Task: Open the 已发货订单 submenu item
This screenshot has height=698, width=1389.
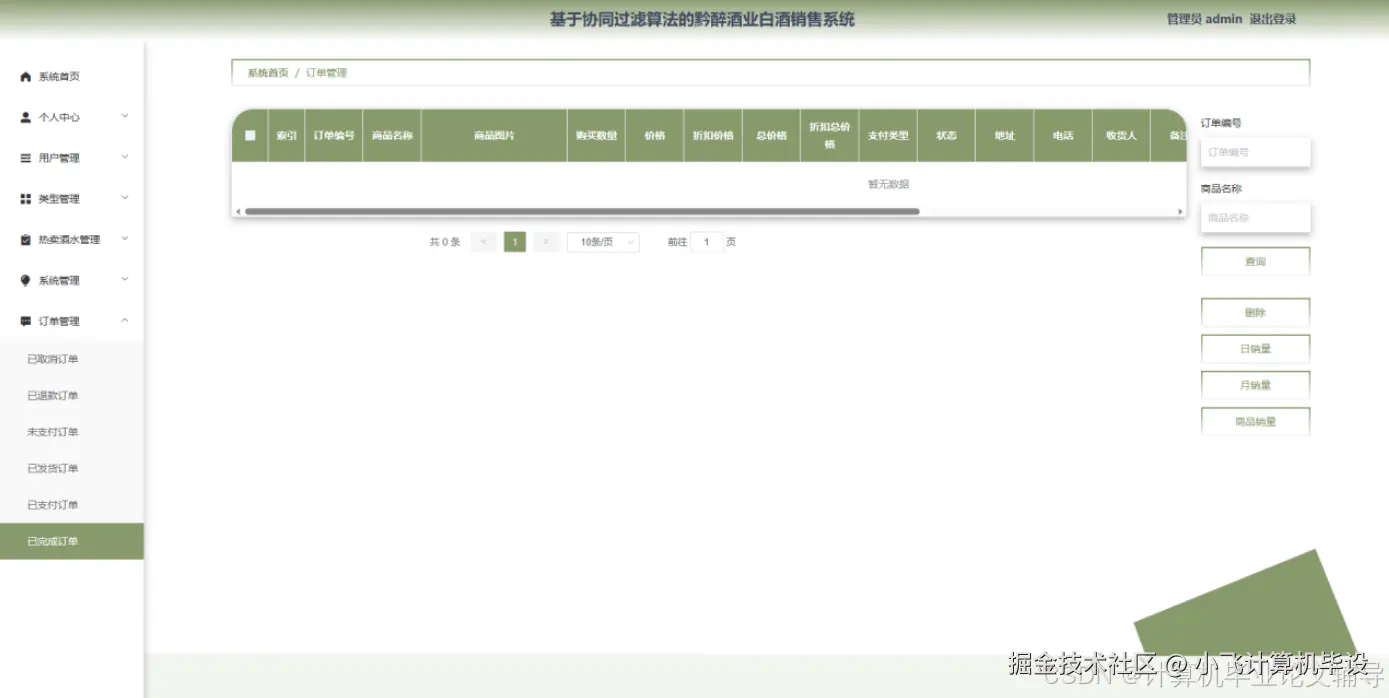Action: pyautogui.click(x=71, y=469)
